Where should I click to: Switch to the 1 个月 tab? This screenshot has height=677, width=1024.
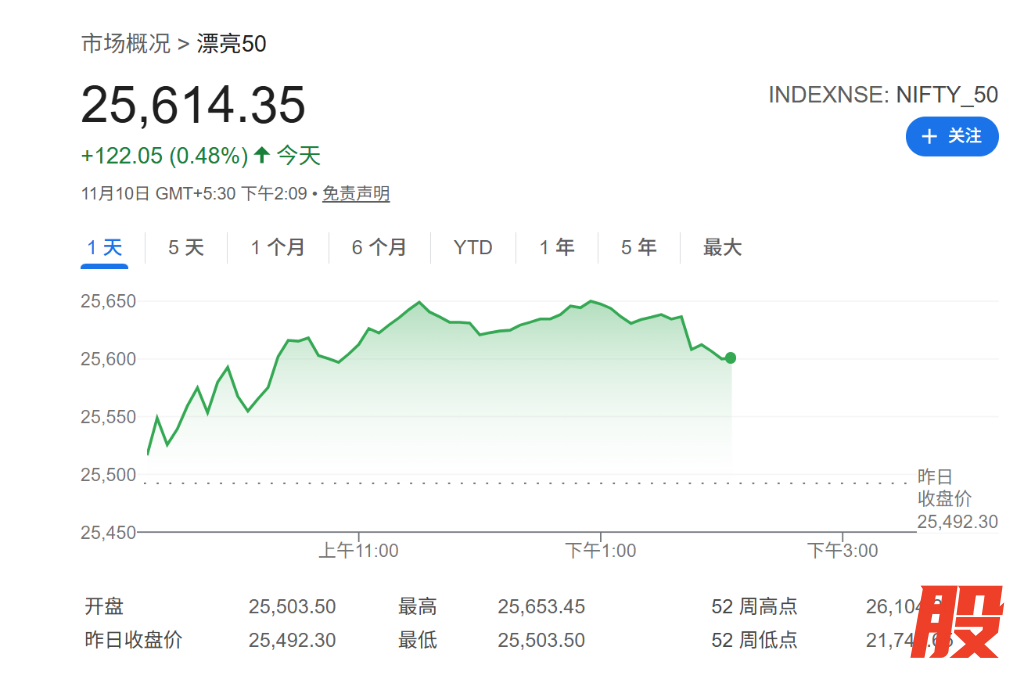tap(278, 248)
